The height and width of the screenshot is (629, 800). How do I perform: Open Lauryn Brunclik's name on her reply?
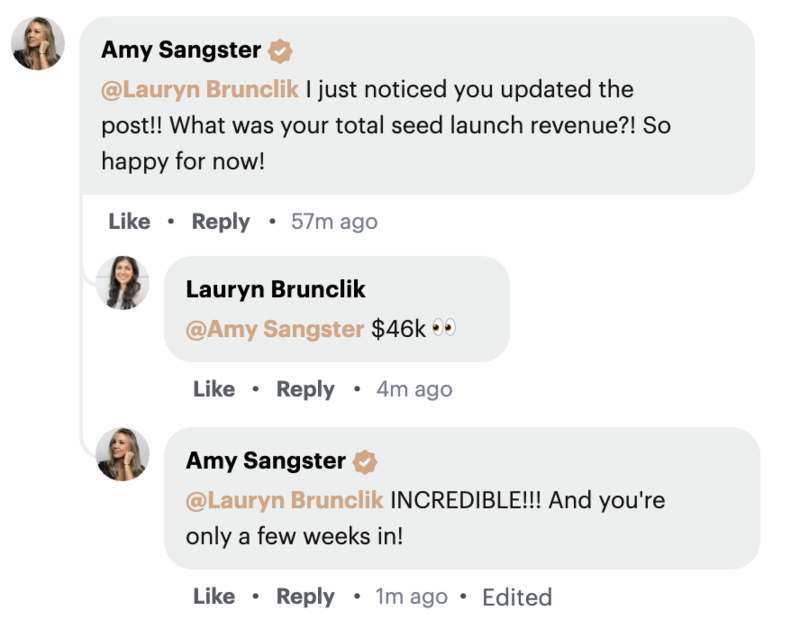[276, 289]
